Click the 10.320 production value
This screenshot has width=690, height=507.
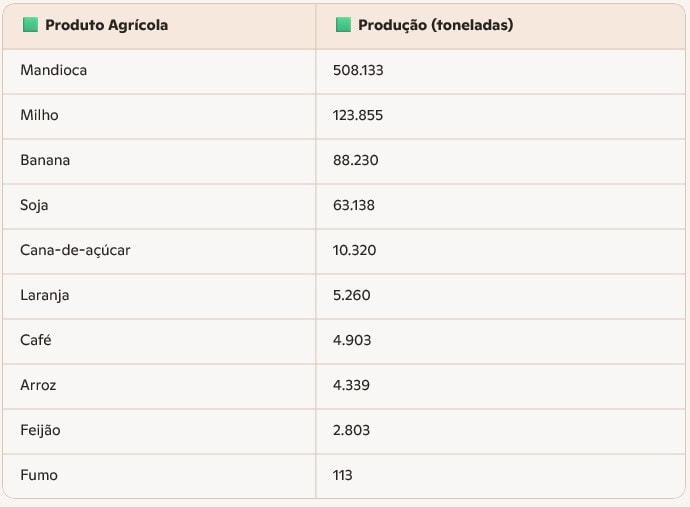click(354, 250)
